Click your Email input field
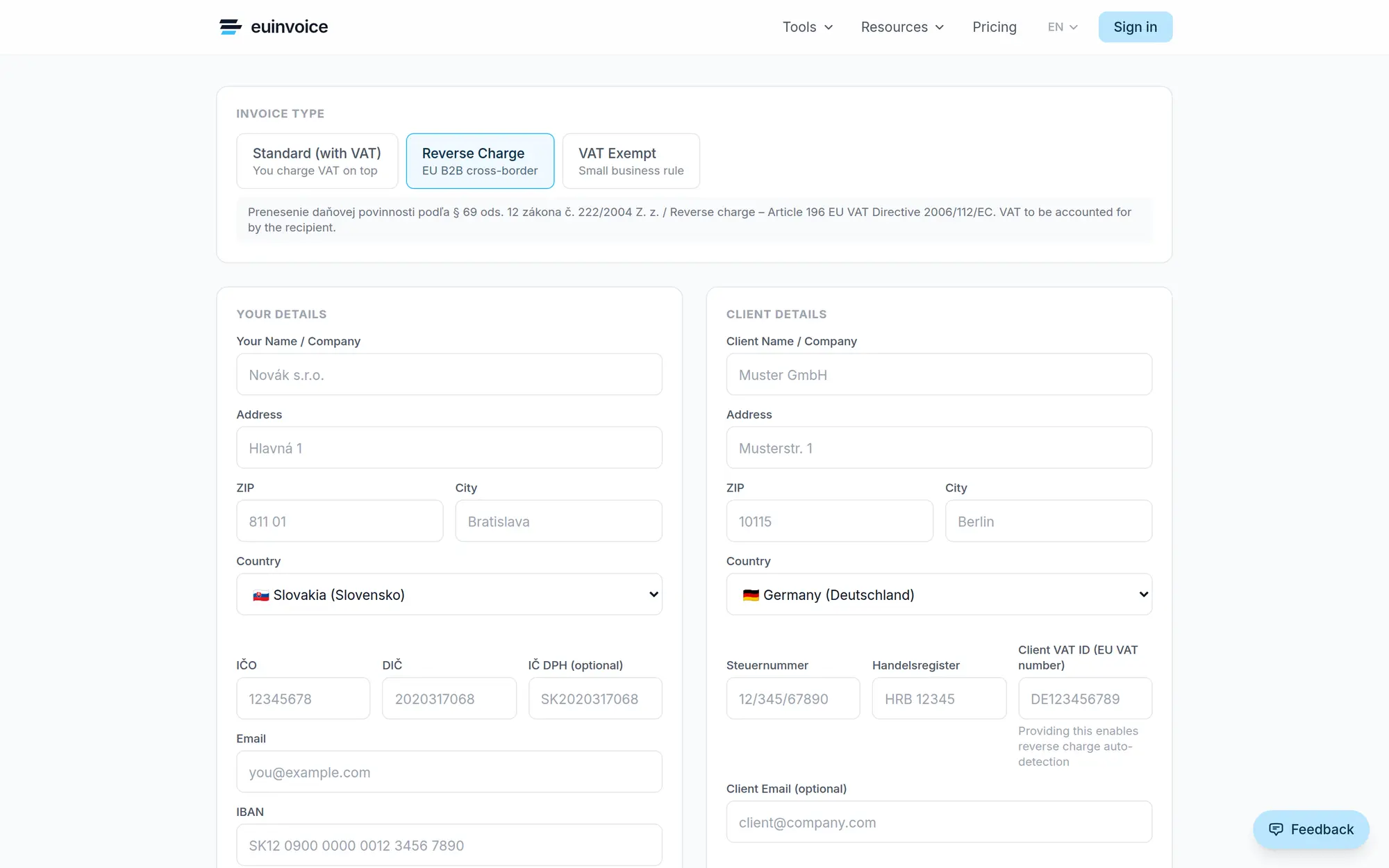 click(x=449, y=772)
